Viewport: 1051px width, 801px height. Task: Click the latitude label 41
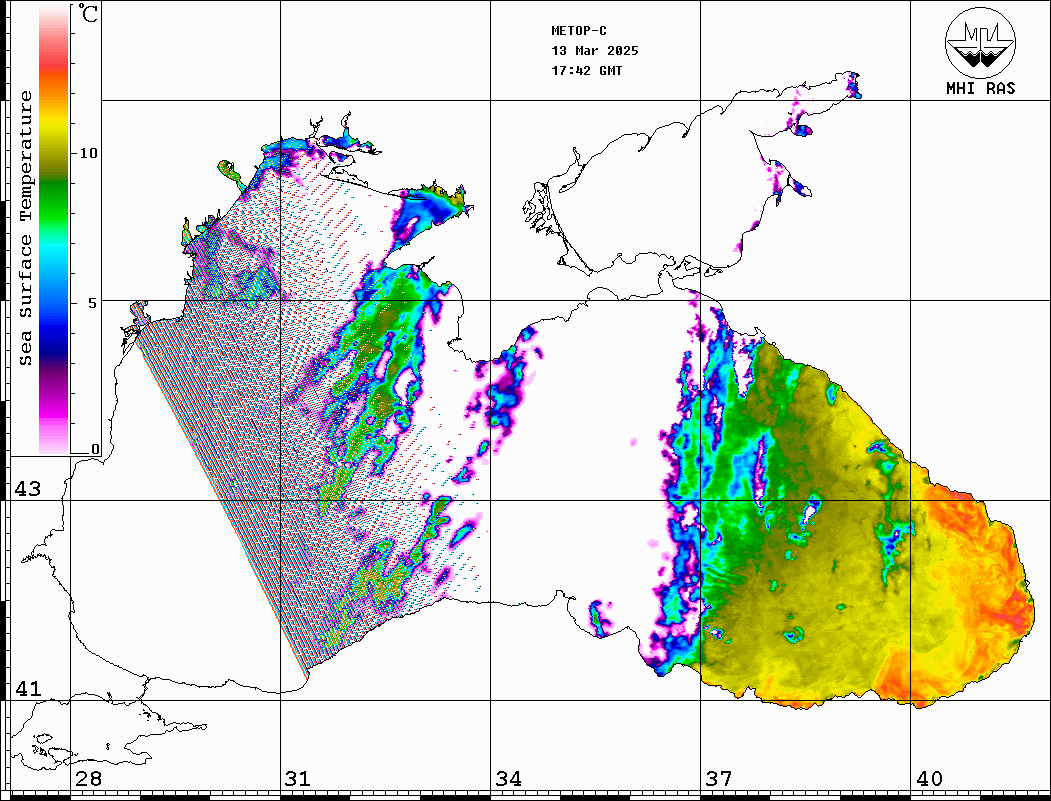coord(27,689)
